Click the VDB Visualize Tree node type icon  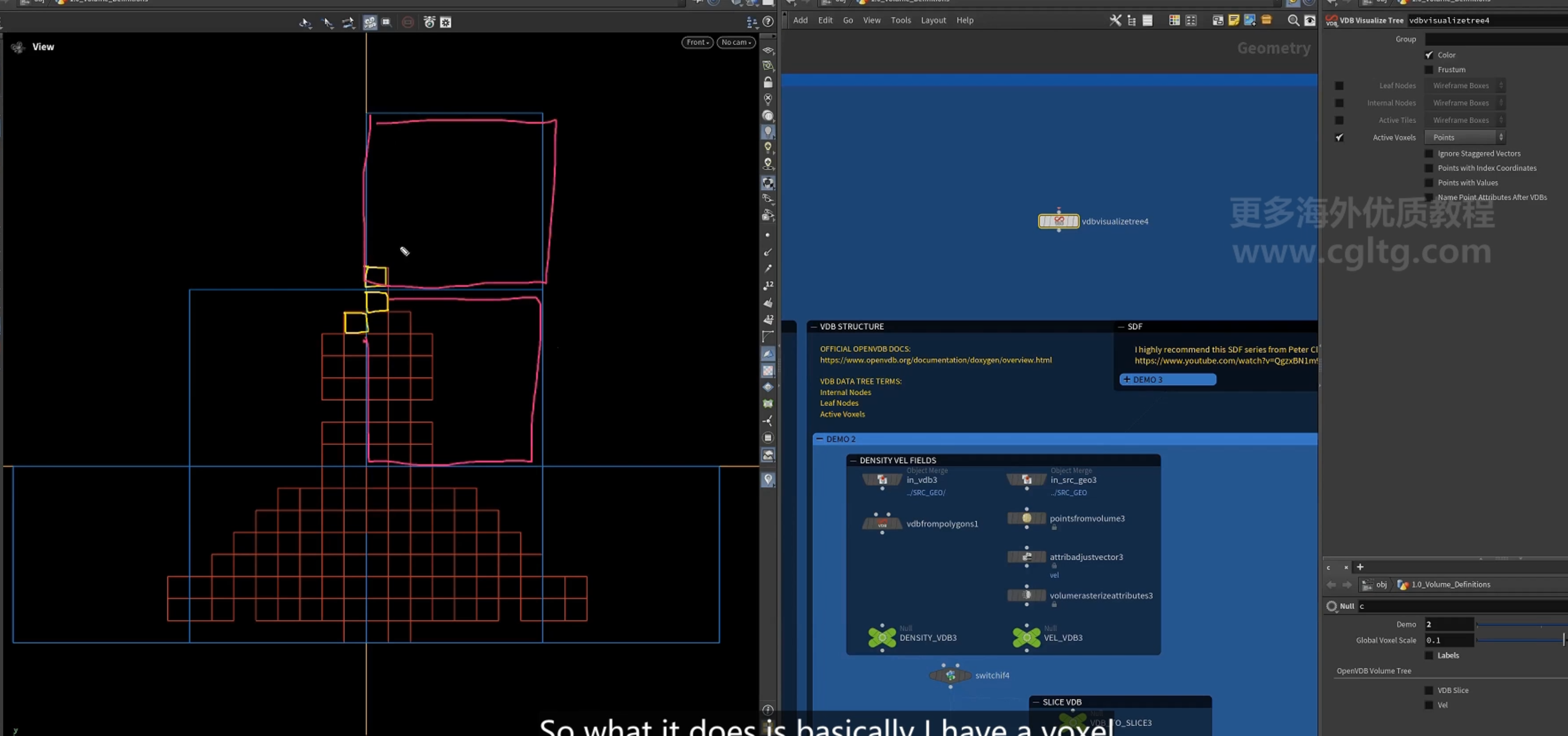(1332, 20)
